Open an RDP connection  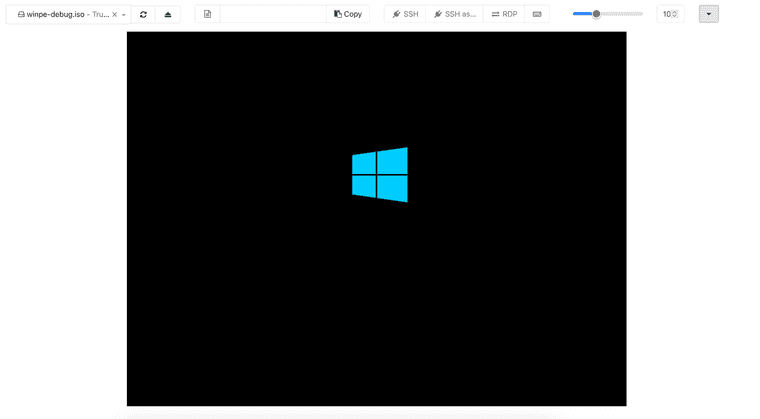click(x=504, y=14)
